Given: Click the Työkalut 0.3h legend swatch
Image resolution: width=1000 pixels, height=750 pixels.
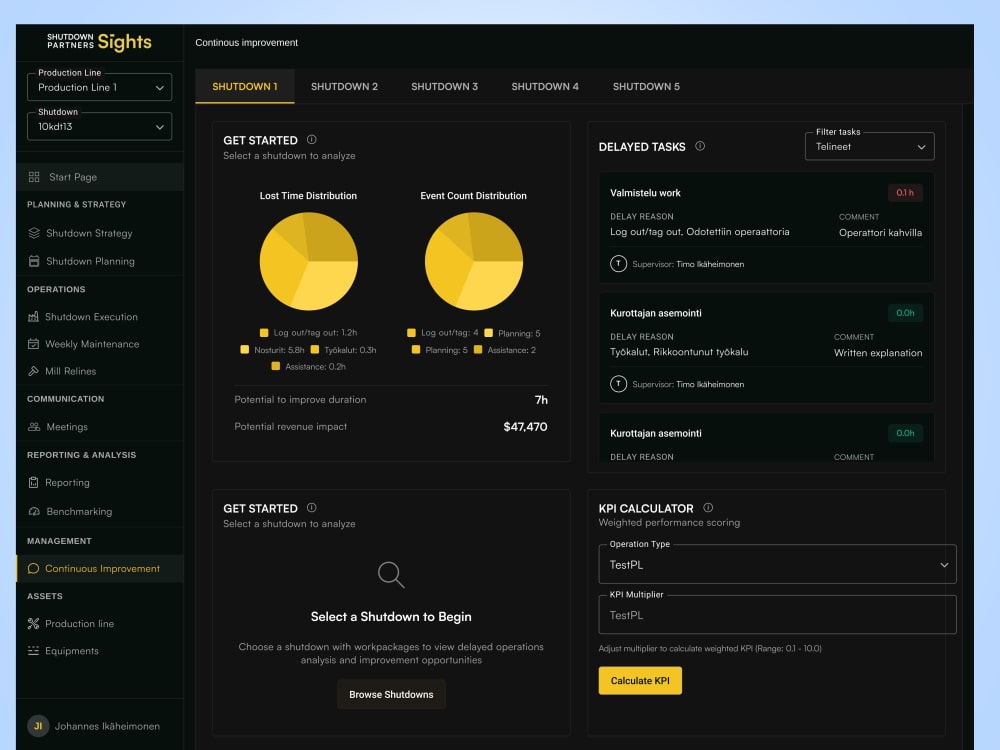Looking at the screenshot, I should (314, 349).
